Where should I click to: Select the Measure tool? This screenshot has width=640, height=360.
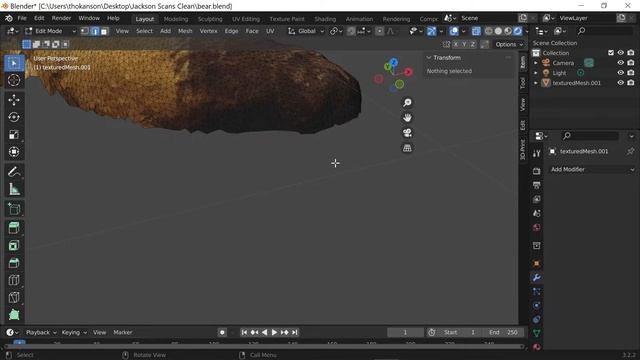coord(14,189)
